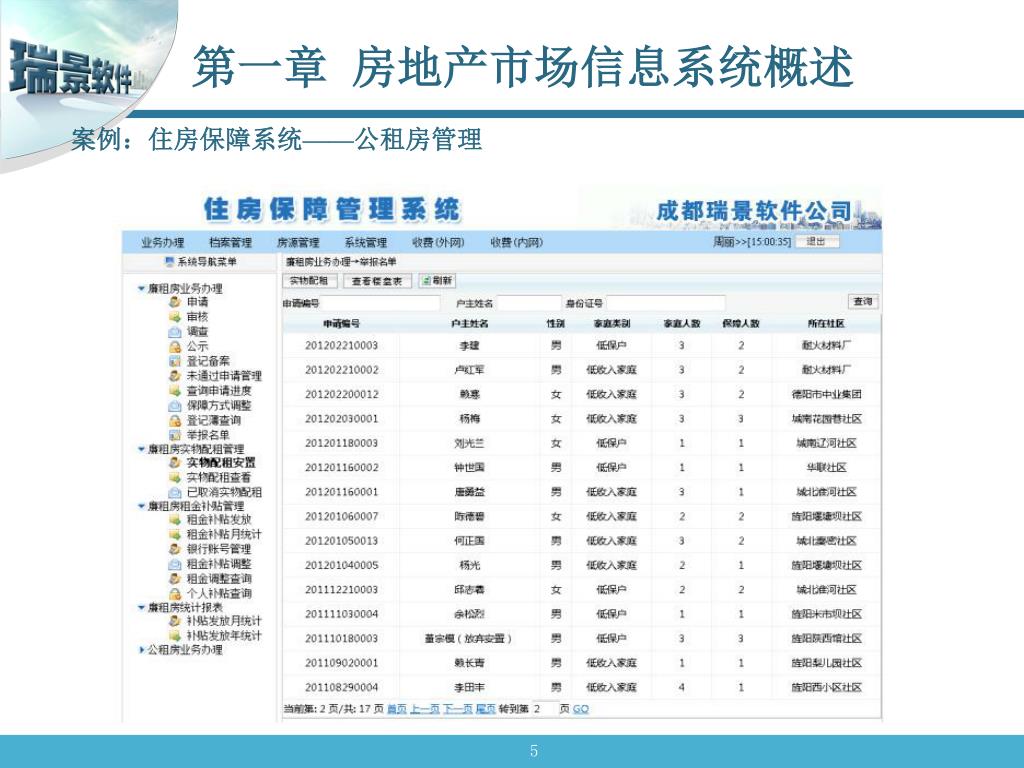
Task: Open the 业务办理 menu
Action: coord(163,242)
